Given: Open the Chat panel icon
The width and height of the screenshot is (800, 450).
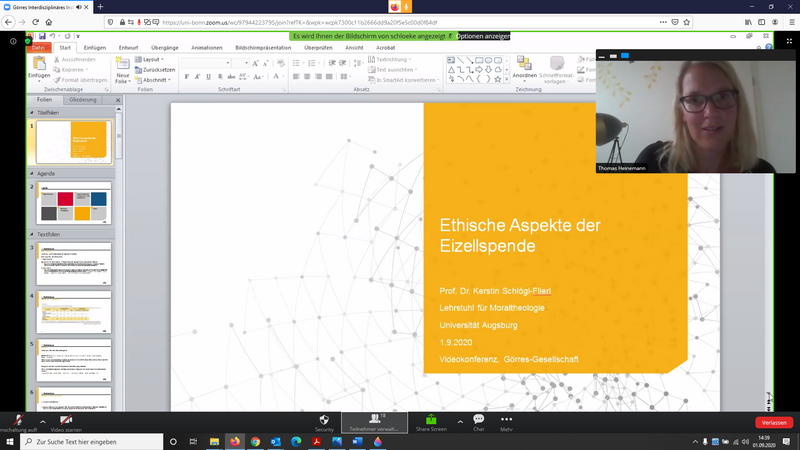Looking at the screenshot, I should (x=478, y=419).
